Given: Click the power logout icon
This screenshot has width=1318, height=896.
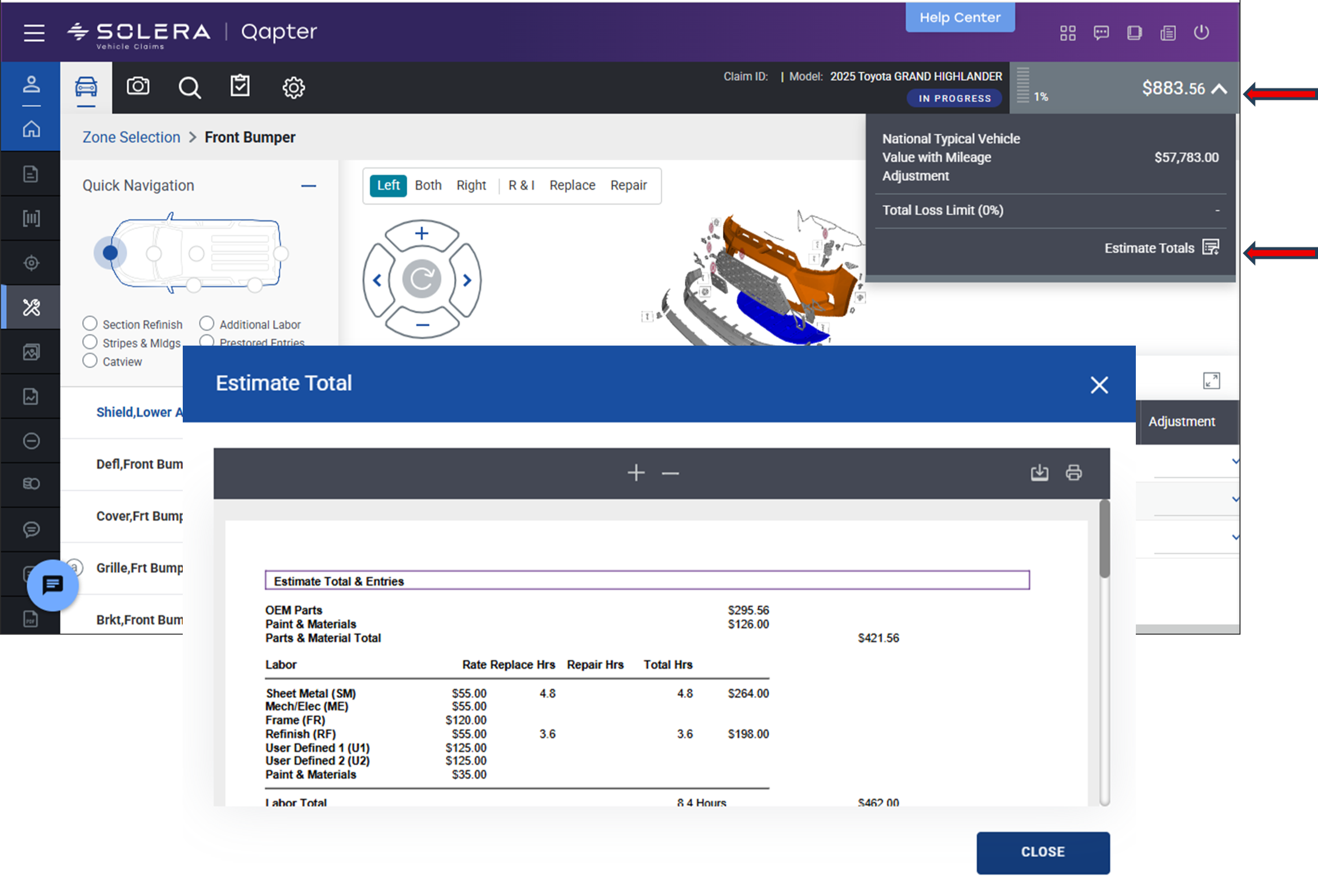Looking at the screenshot, I should tap(1201, 32).
